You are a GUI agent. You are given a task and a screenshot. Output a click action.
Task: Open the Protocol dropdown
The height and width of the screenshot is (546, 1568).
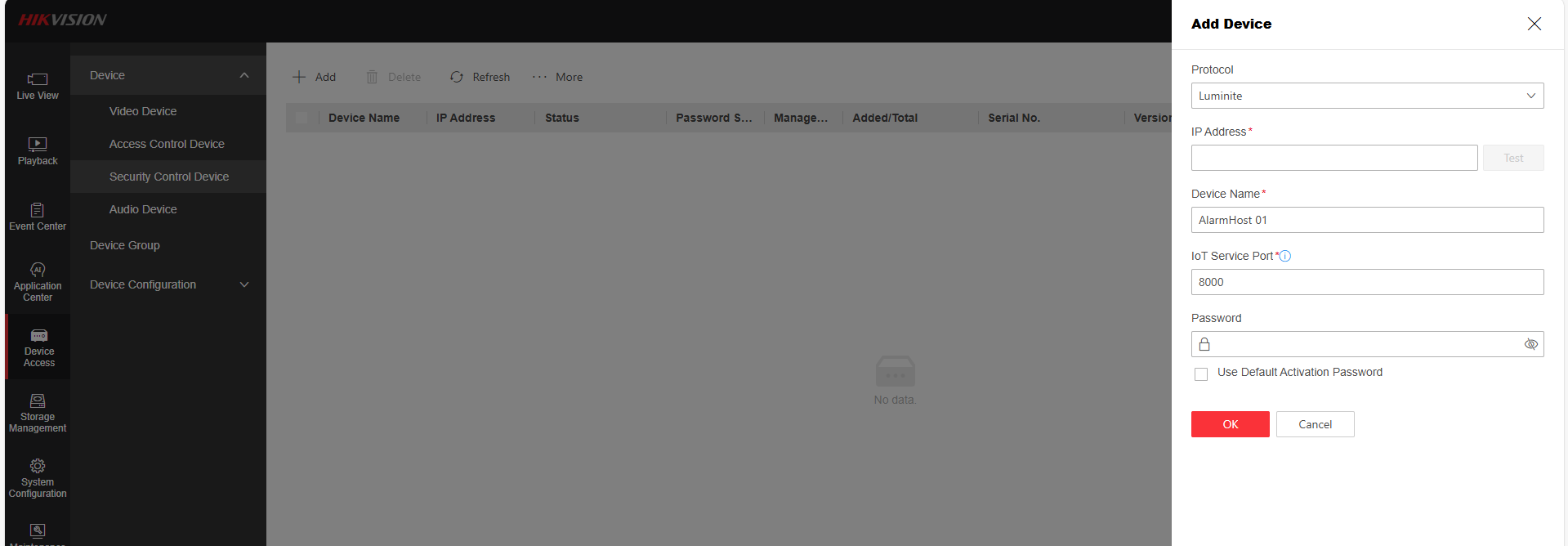tap(1367, 96)
